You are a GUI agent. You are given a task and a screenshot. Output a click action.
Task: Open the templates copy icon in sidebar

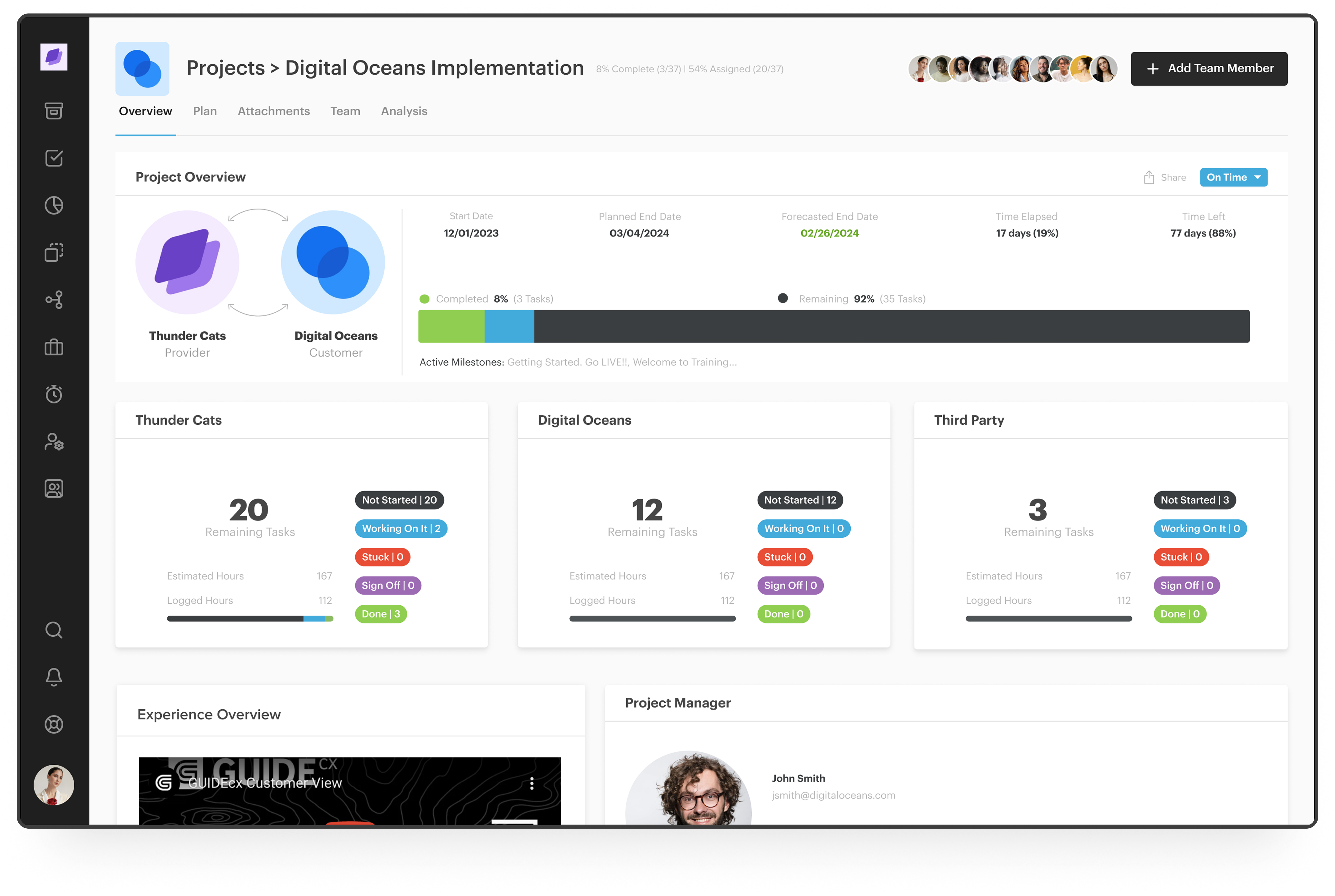pos(54,253)
